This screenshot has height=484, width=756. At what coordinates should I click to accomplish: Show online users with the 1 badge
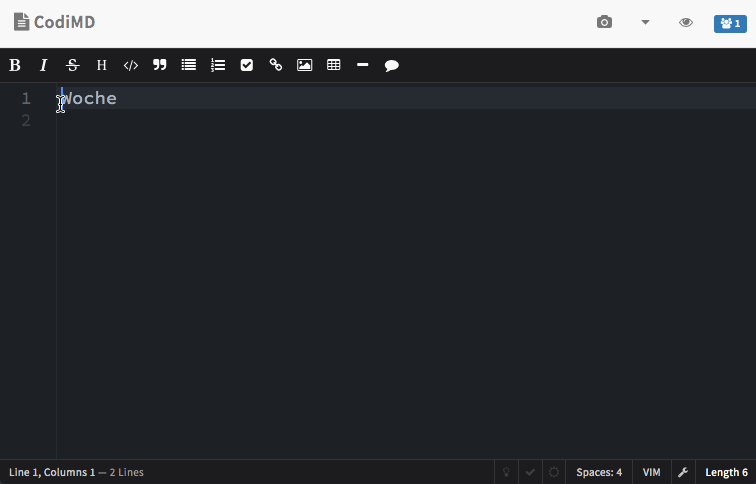tap(730, 23)
